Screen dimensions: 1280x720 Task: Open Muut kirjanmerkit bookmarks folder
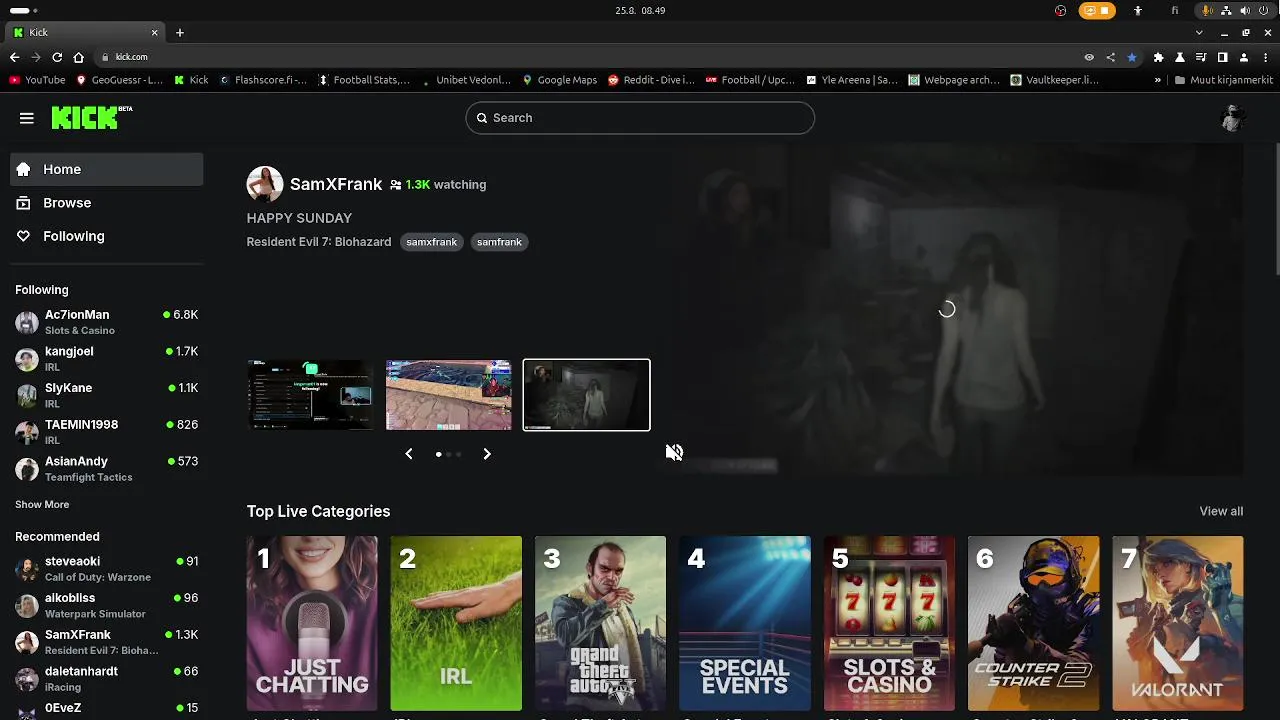[1224, 80]
